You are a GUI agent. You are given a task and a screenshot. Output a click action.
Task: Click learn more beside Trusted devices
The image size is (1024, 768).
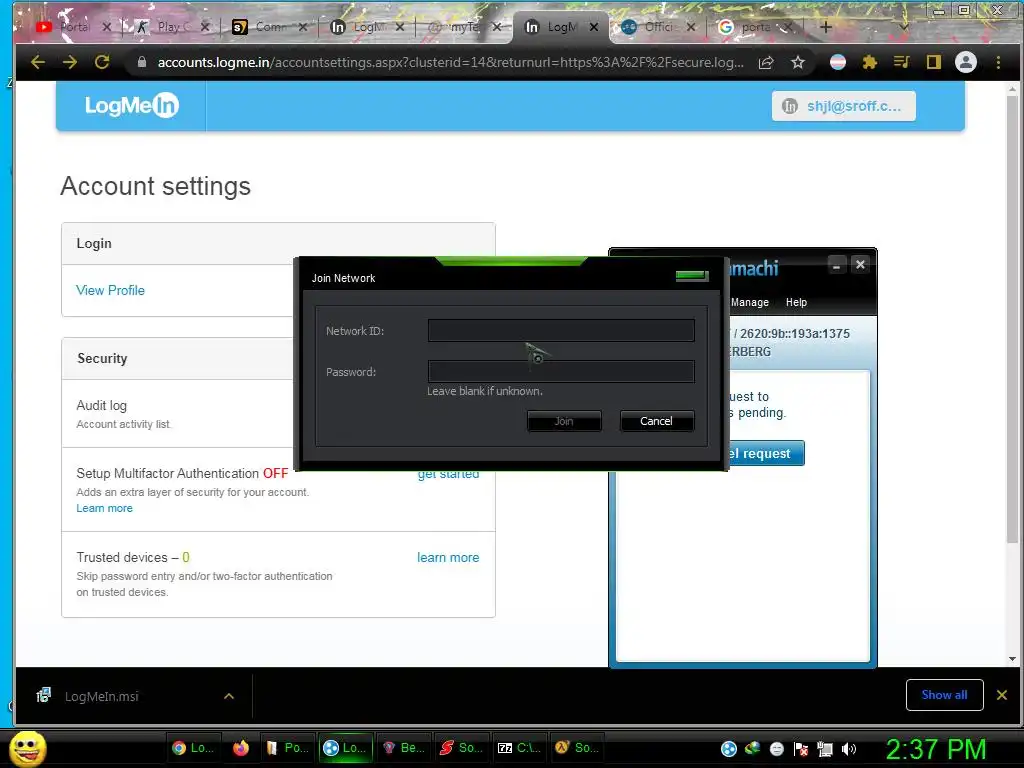coord(448,557)
